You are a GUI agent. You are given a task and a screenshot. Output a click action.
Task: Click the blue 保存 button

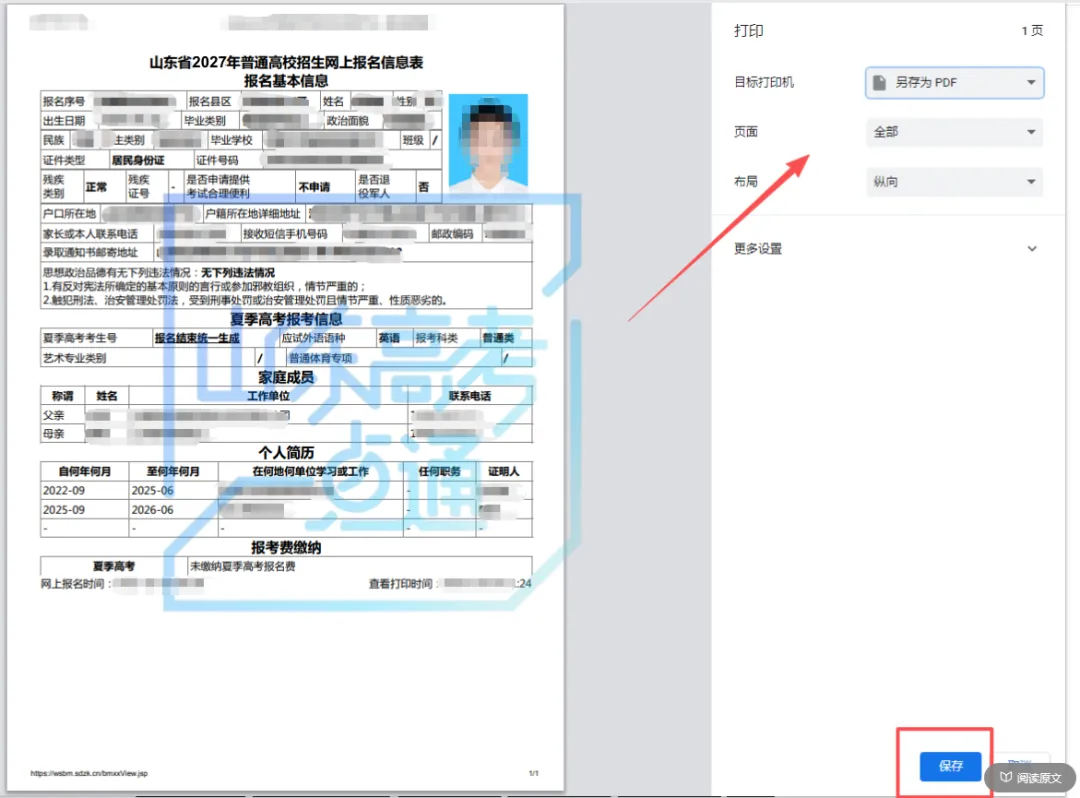pyautogui.click(x=950, y=766)
